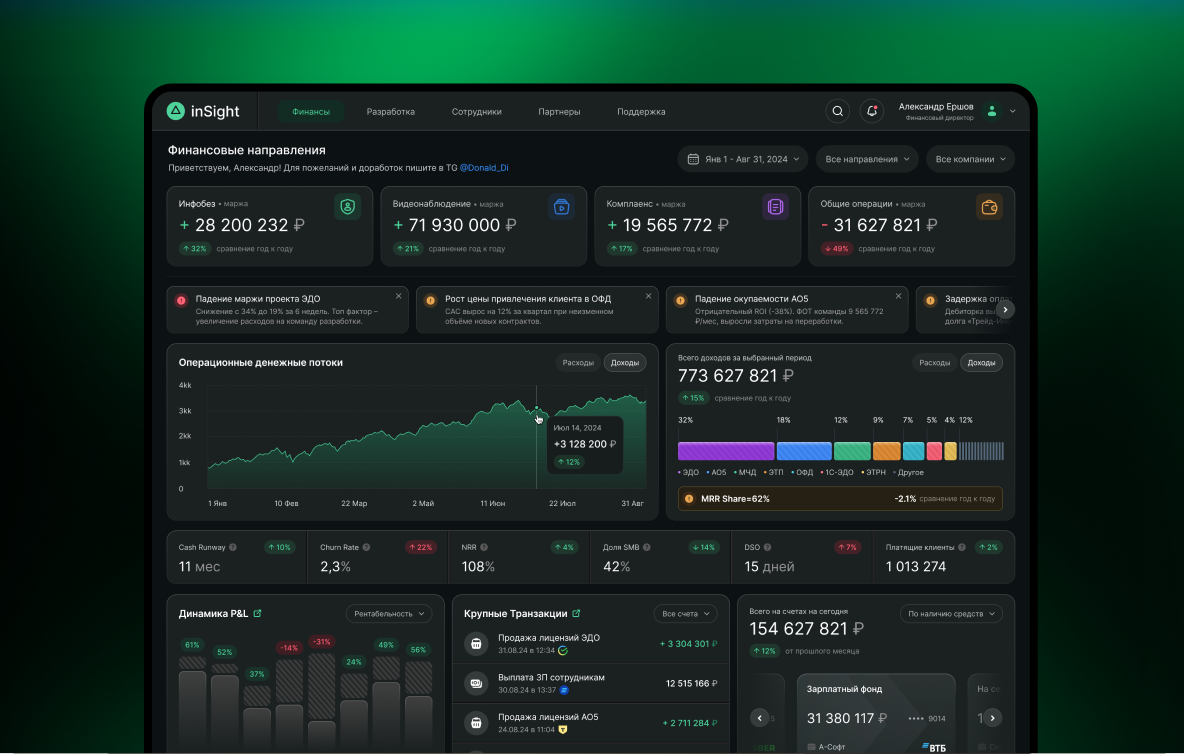1184x754 pixels.
Task: Open Крупные Транзакции via external link icon
Action: tap(577, 614)
